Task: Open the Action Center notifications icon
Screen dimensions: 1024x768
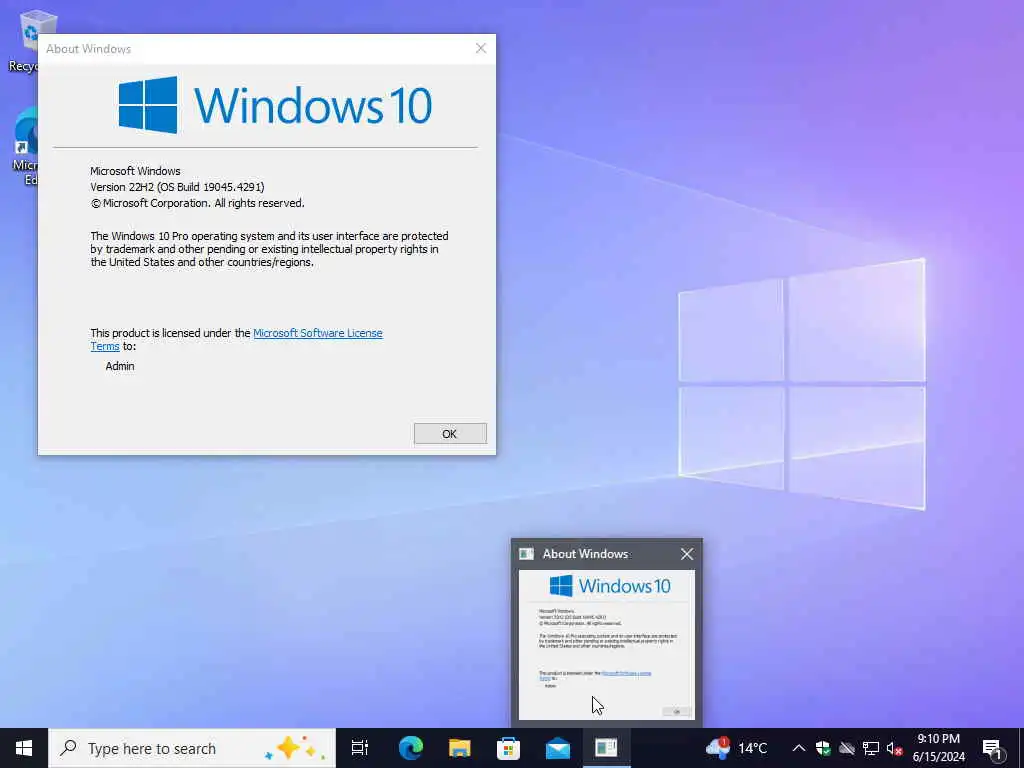Action: pyautogui.click(x=993, y=748)
